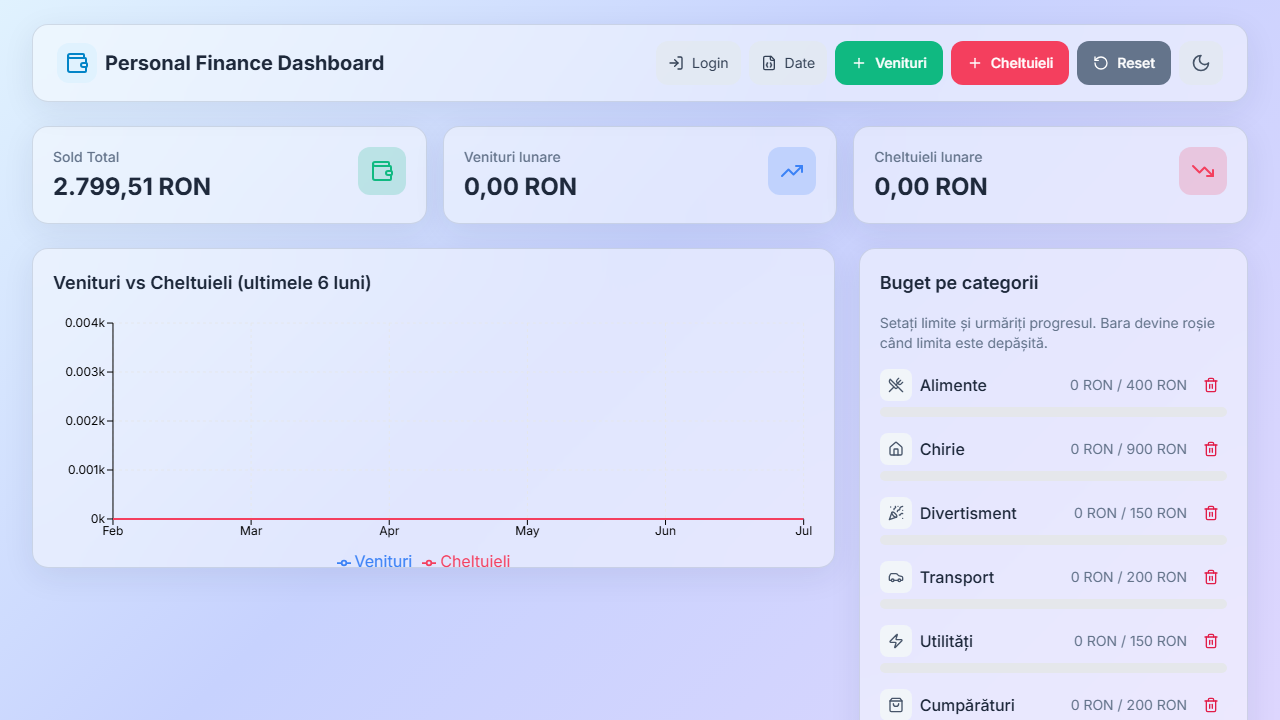Click the 0 RON / 900 RON amount
This screenshot has width=1280, height=720.
pos(1128,449)
